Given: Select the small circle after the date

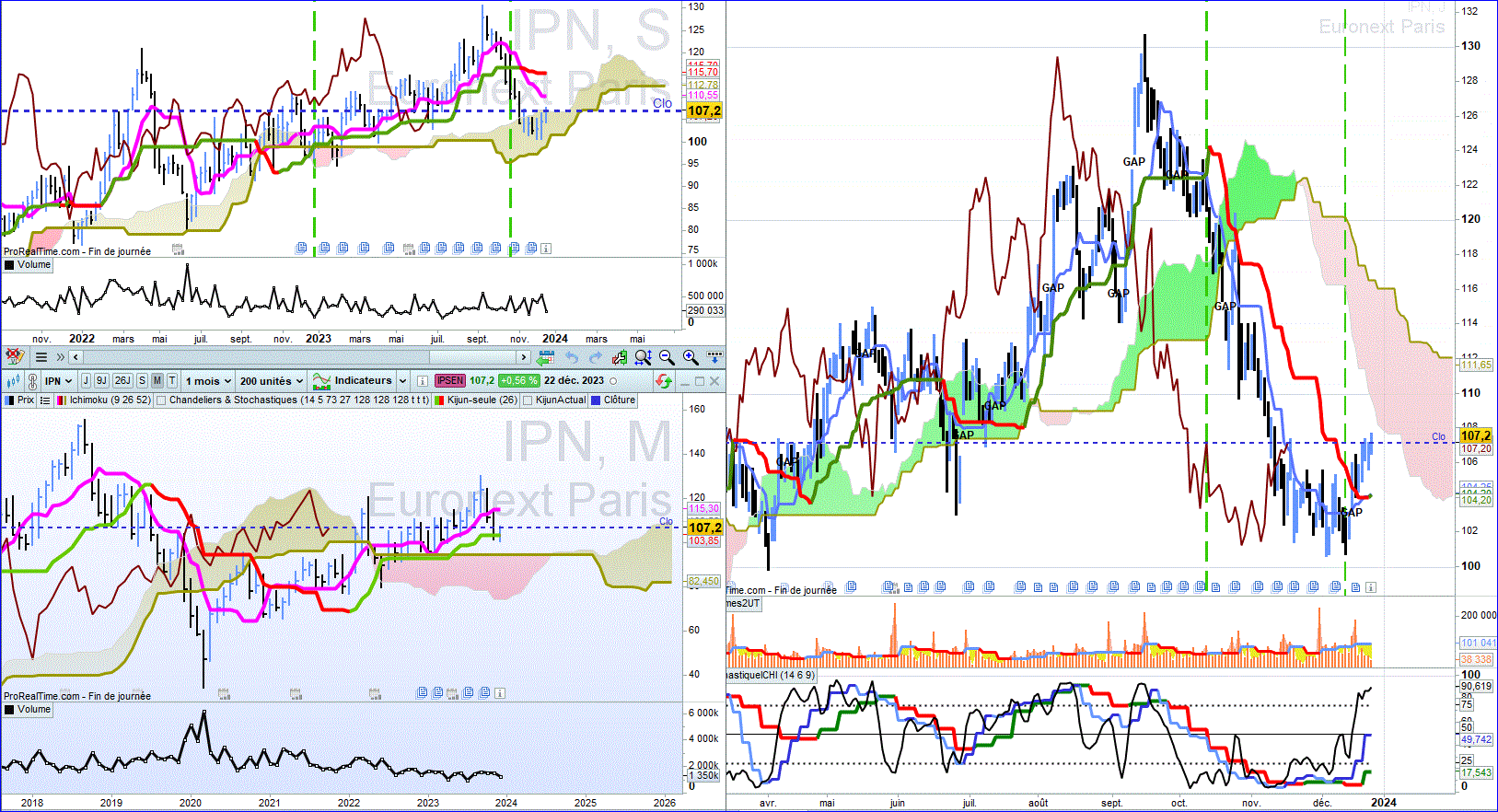Looking at the screenshot, I should click(x=614, y=381).
